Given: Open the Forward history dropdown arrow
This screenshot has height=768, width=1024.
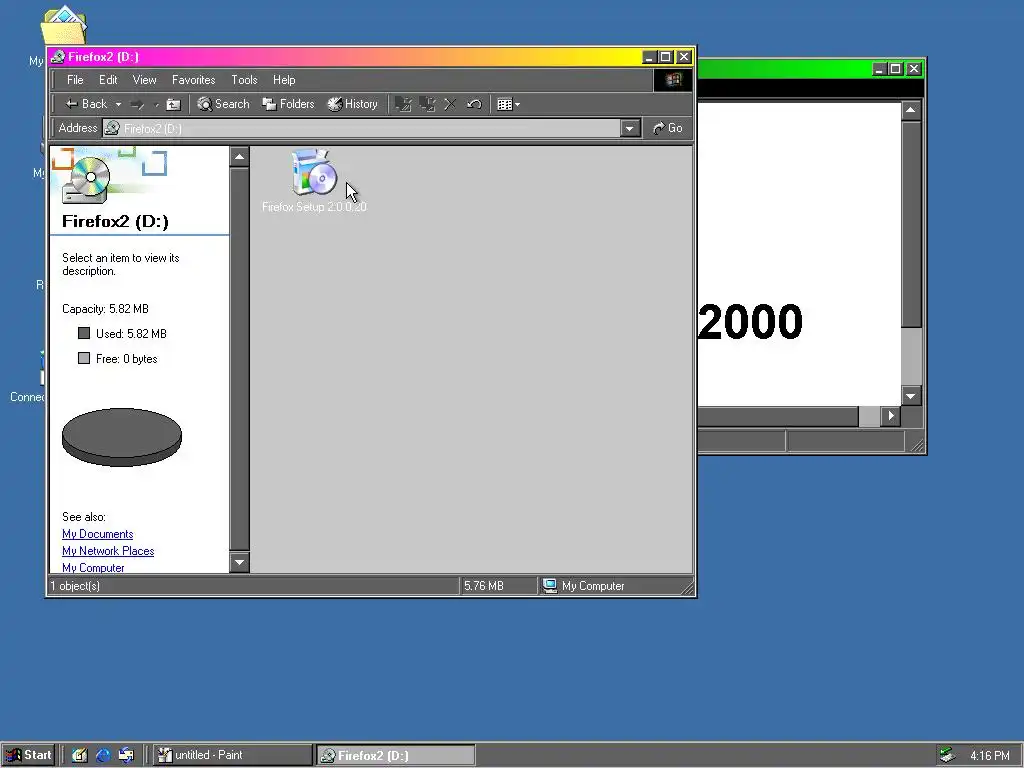Looking at the screenshot, I should point(156,104).
